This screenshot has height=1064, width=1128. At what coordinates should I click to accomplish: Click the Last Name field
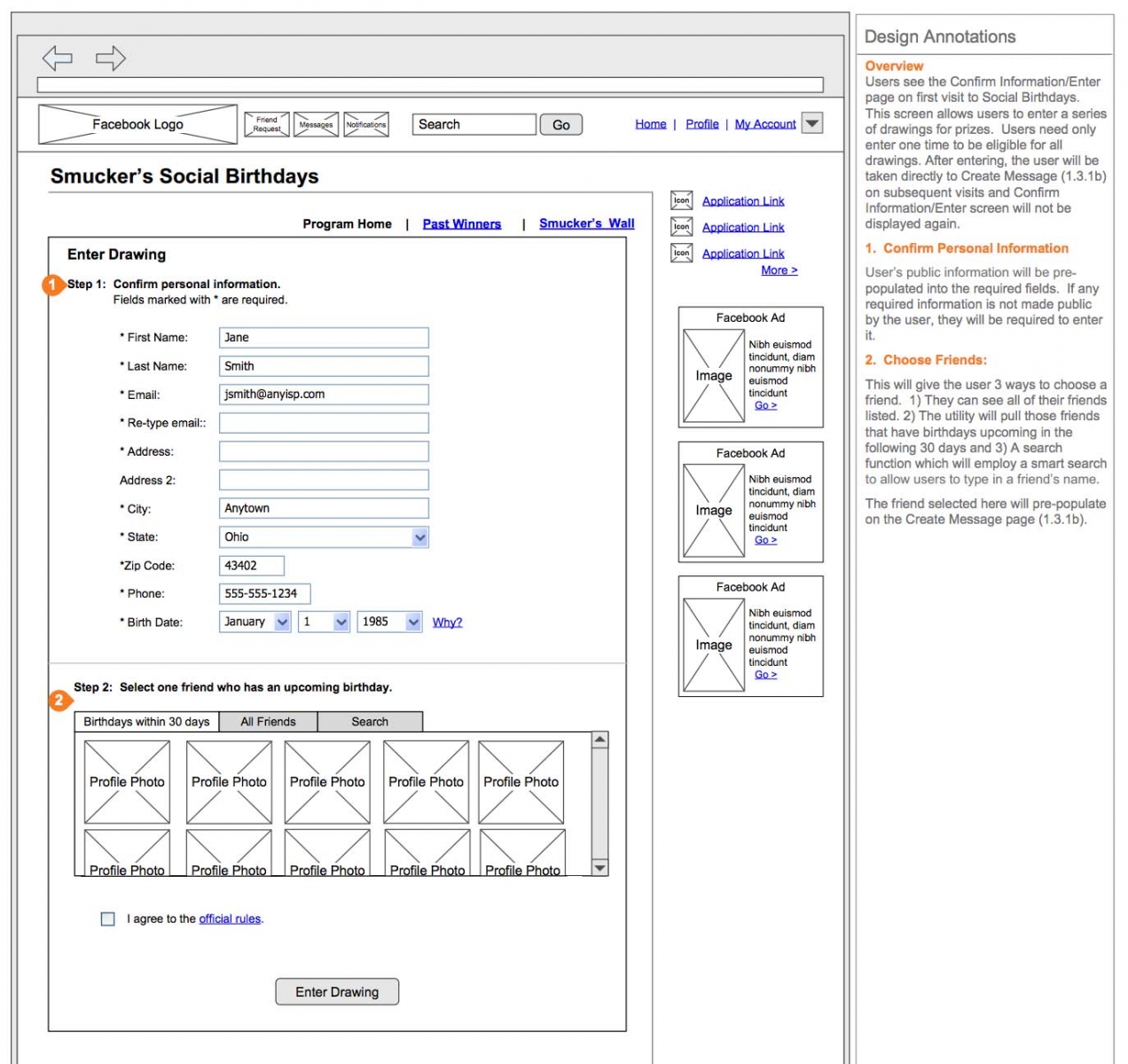coord(324,366)
